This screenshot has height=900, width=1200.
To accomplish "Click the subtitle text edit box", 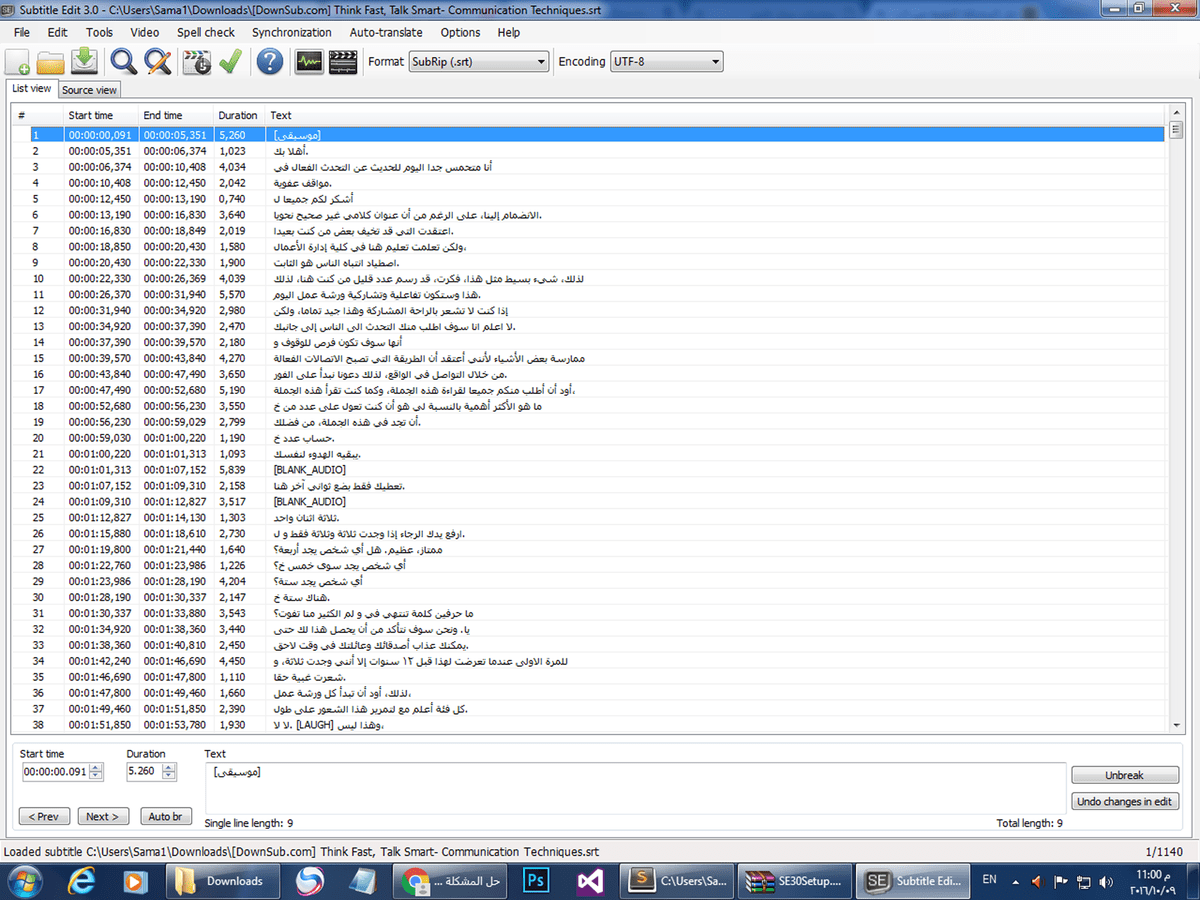I will [635, 788].
